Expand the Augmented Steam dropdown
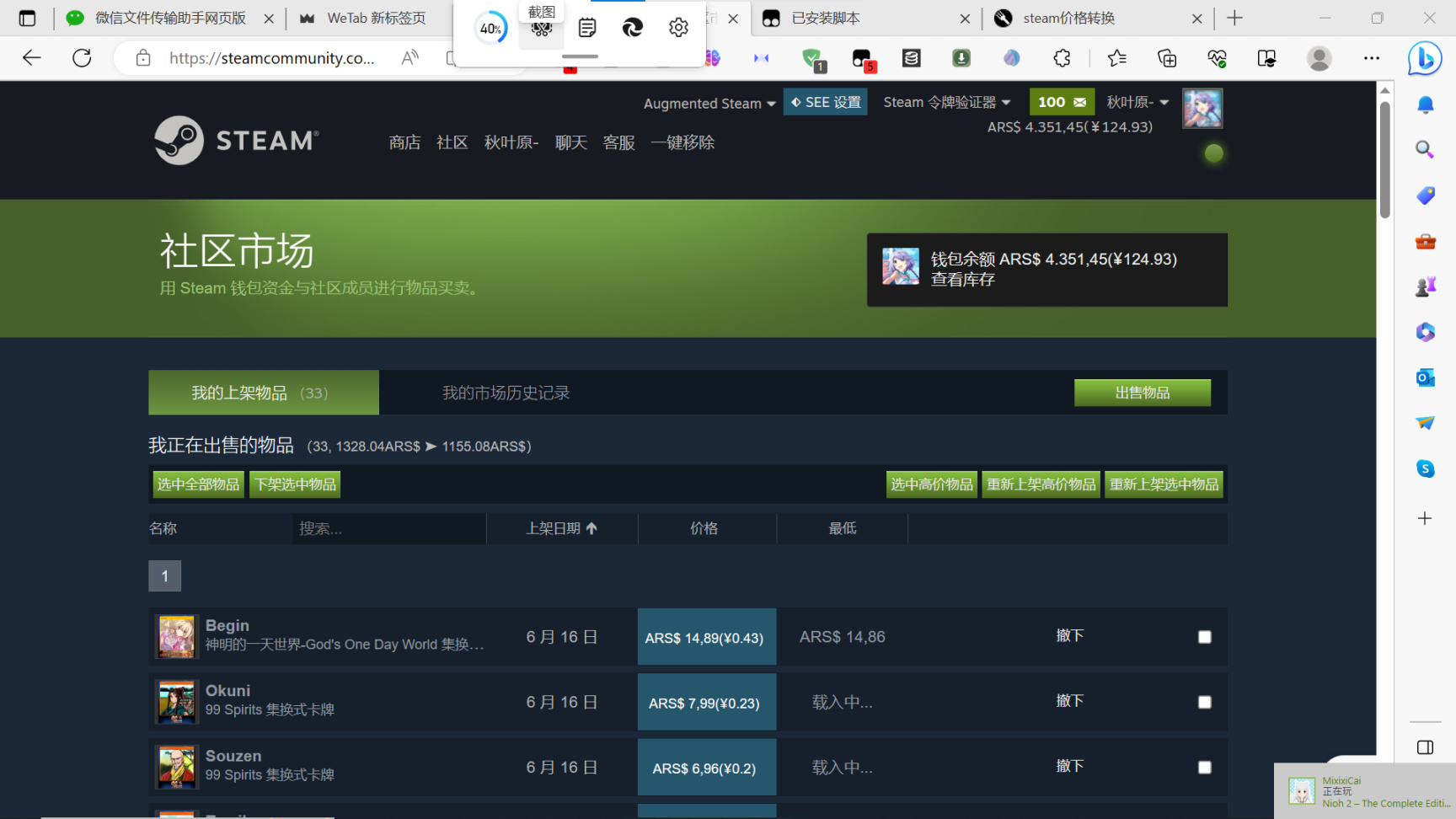 coord(709,104)
